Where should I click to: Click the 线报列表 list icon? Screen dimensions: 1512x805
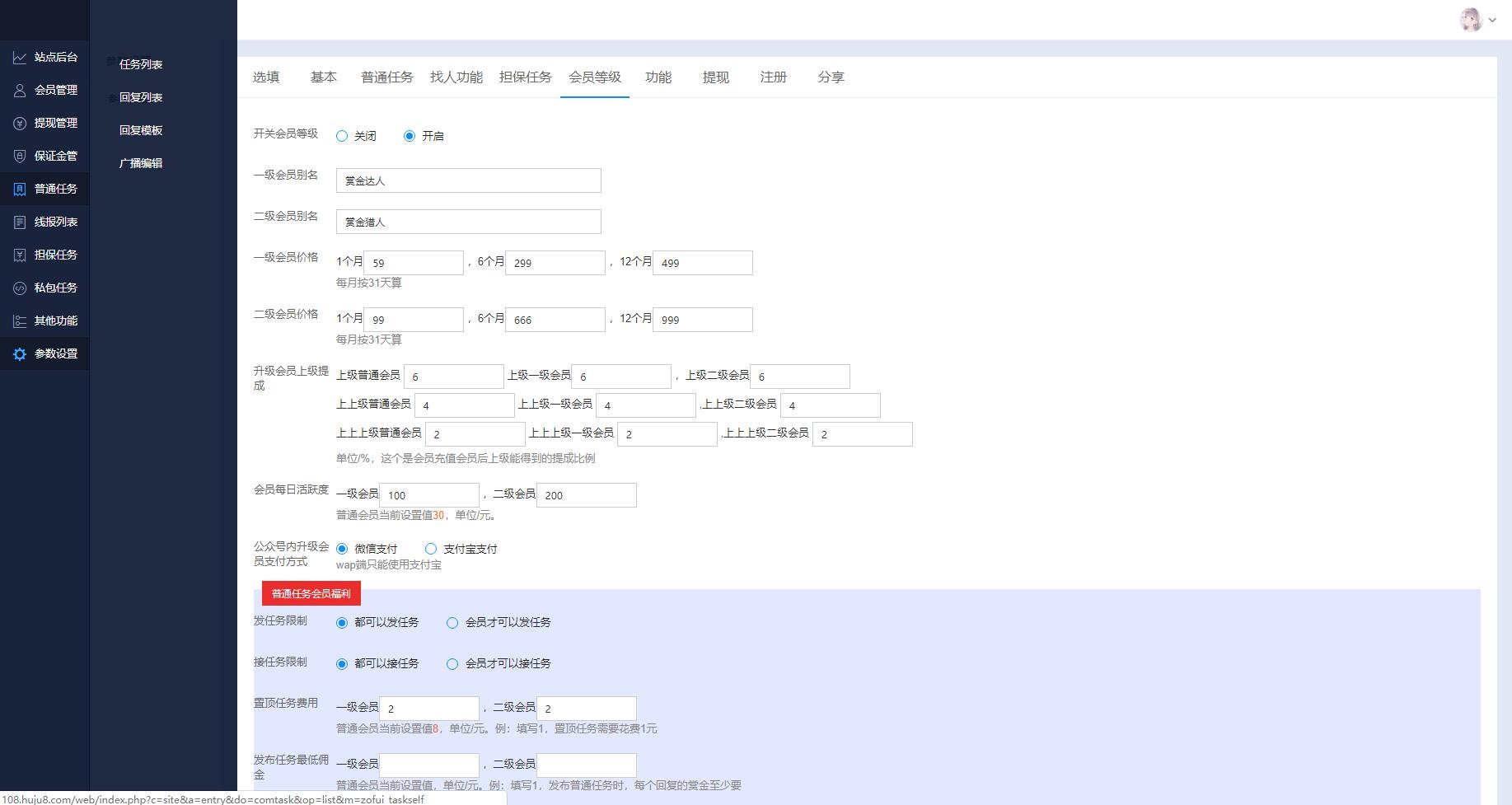tap(20, 222)
